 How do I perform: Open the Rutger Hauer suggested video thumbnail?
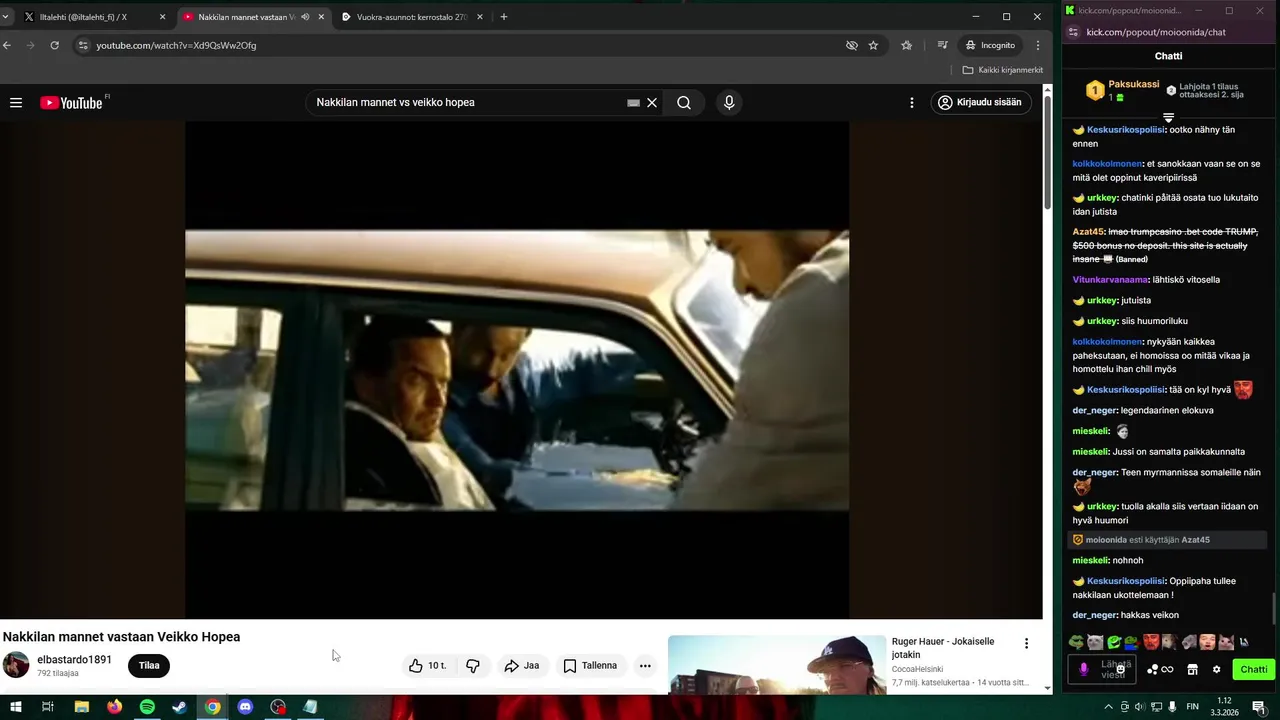pyautogui.click(x=777, y=664)
